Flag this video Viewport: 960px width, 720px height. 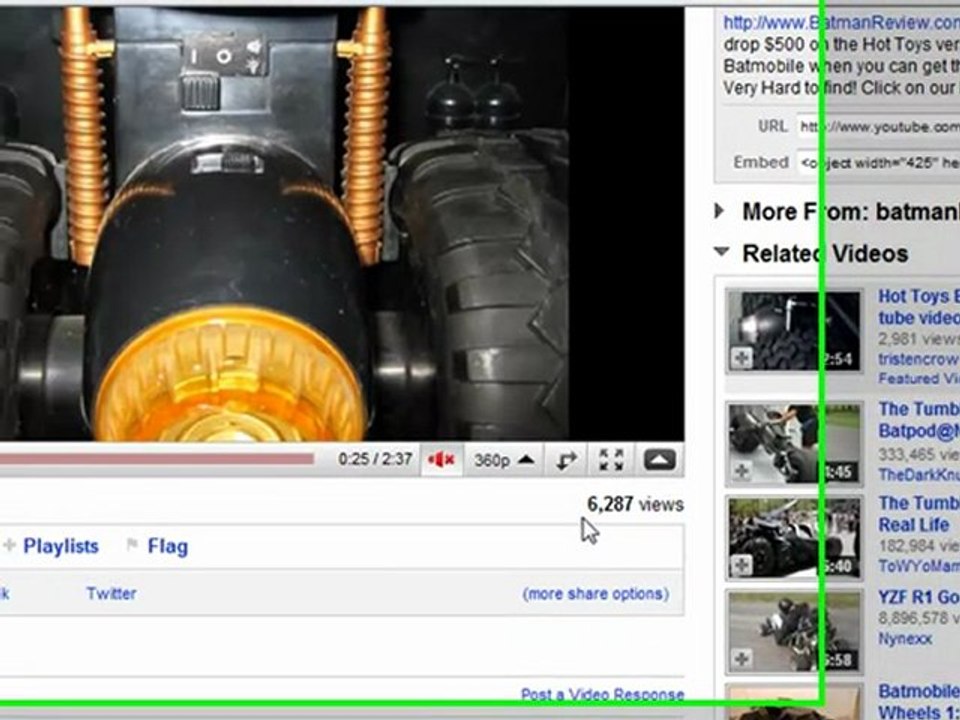pyautogui.click(x=167, y=546)
